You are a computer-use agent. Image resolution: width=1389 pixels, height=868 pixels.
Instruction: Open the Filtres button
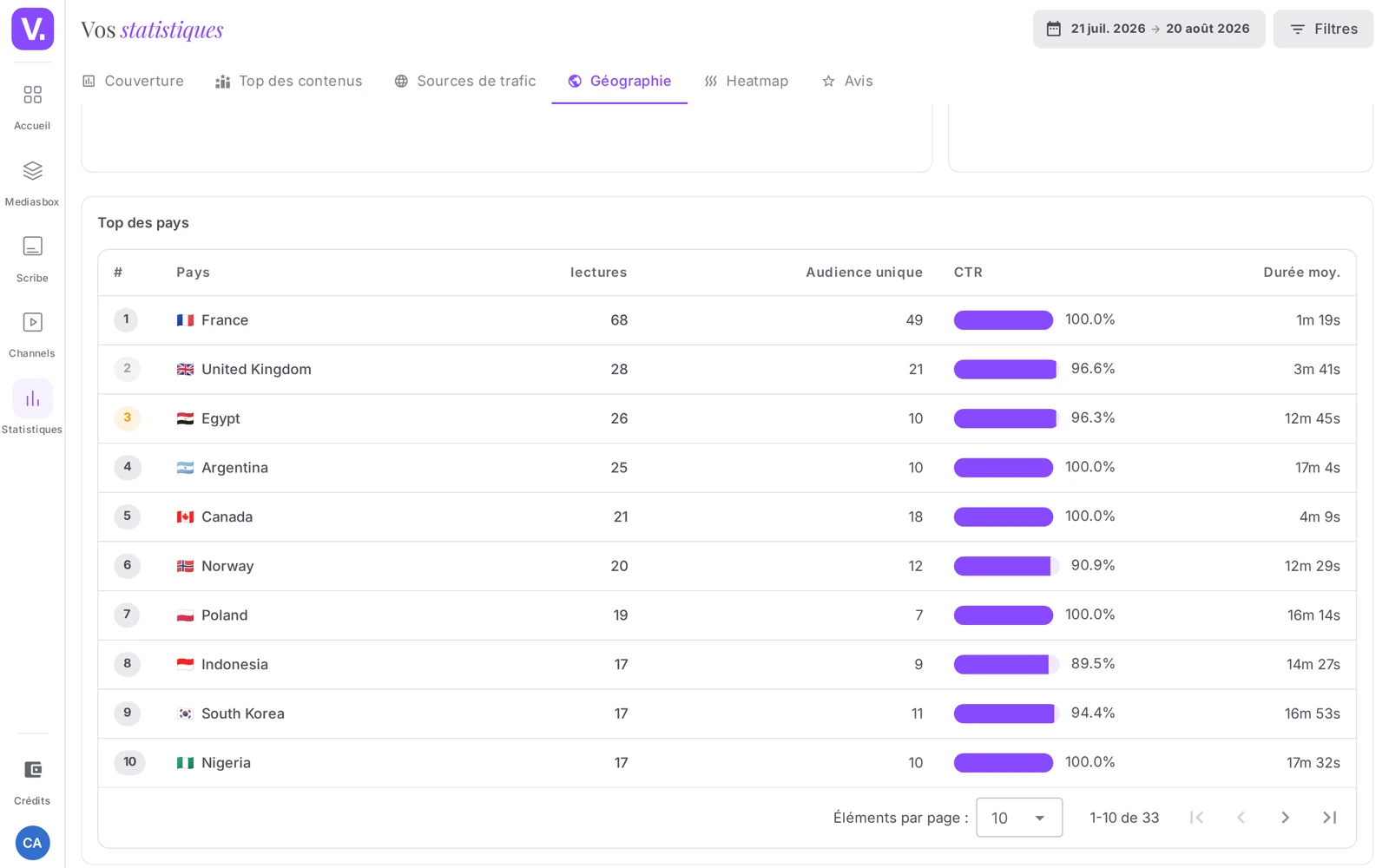click(x=1323, y=29)
